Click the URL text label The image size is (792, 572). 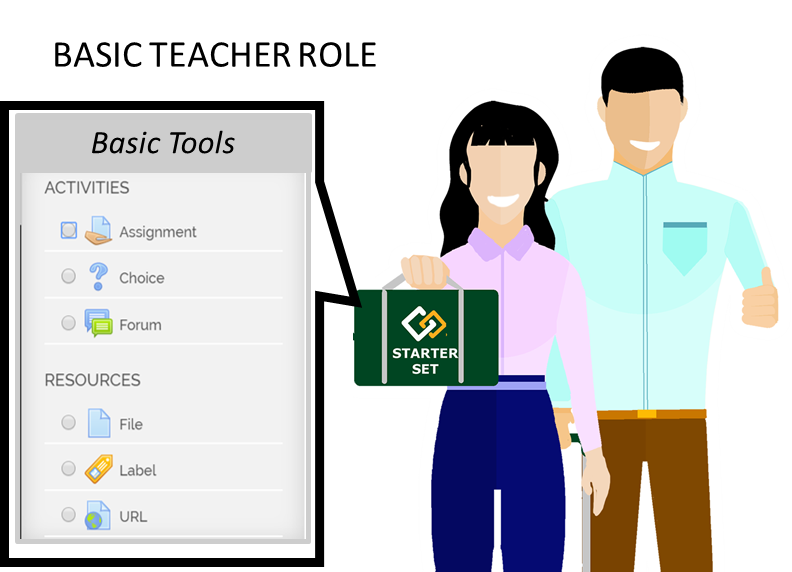coord(133,517)
